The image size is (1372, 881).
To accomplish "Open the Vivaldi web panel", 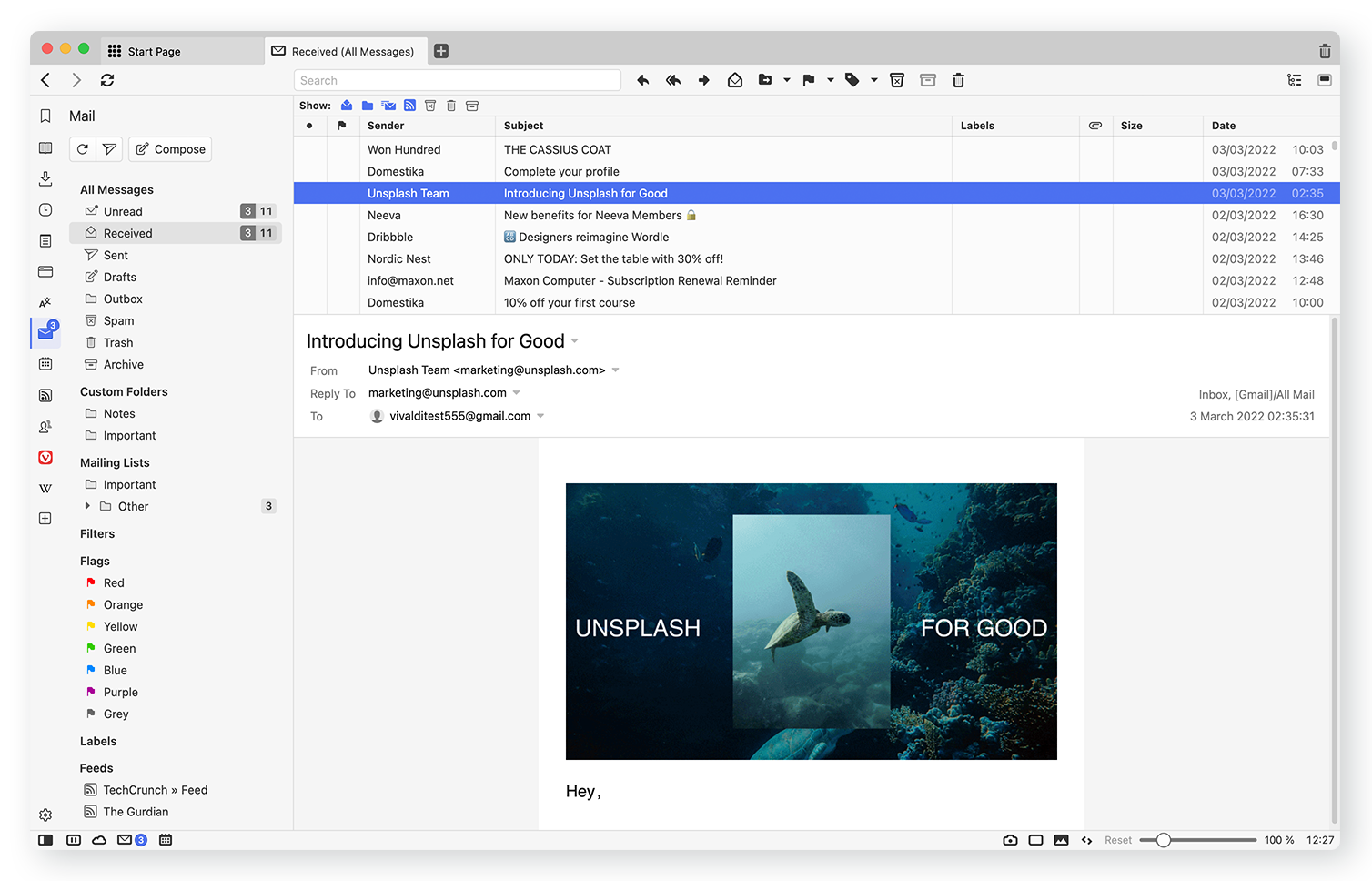I will [x=45, y=457].
